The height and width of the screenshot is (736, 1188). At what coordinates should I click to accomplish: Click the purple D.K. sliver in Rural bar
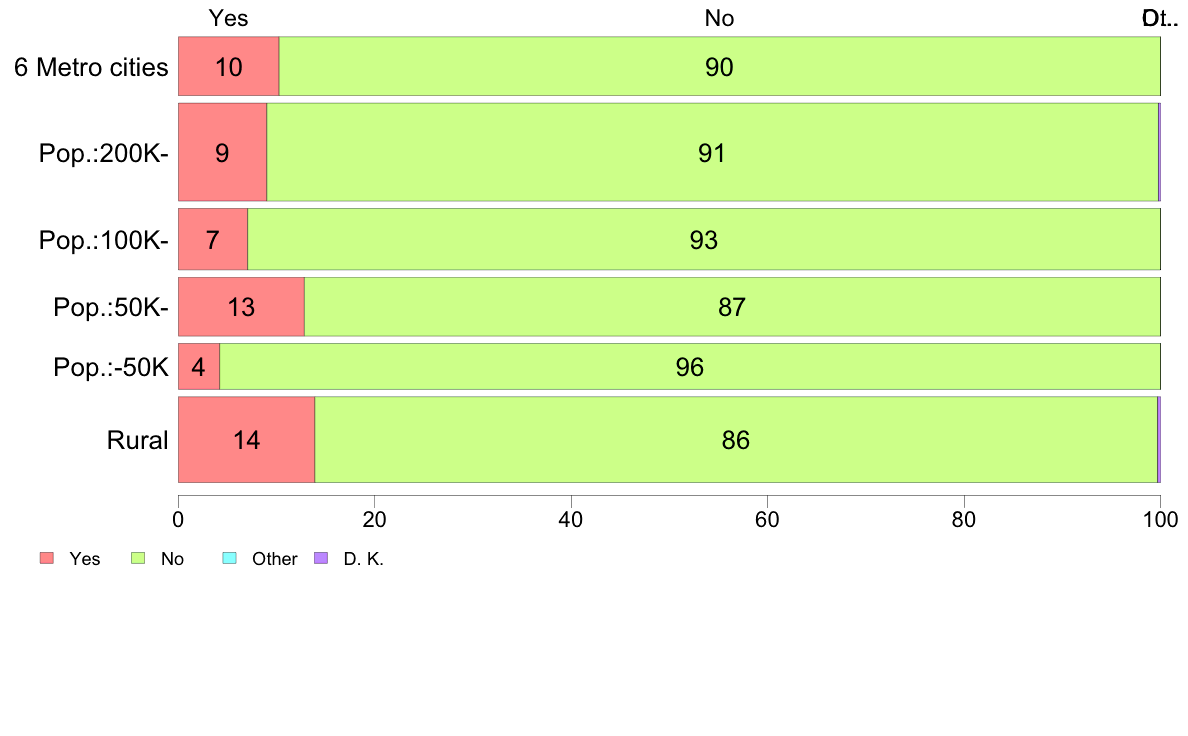(x=1159, y=439)
